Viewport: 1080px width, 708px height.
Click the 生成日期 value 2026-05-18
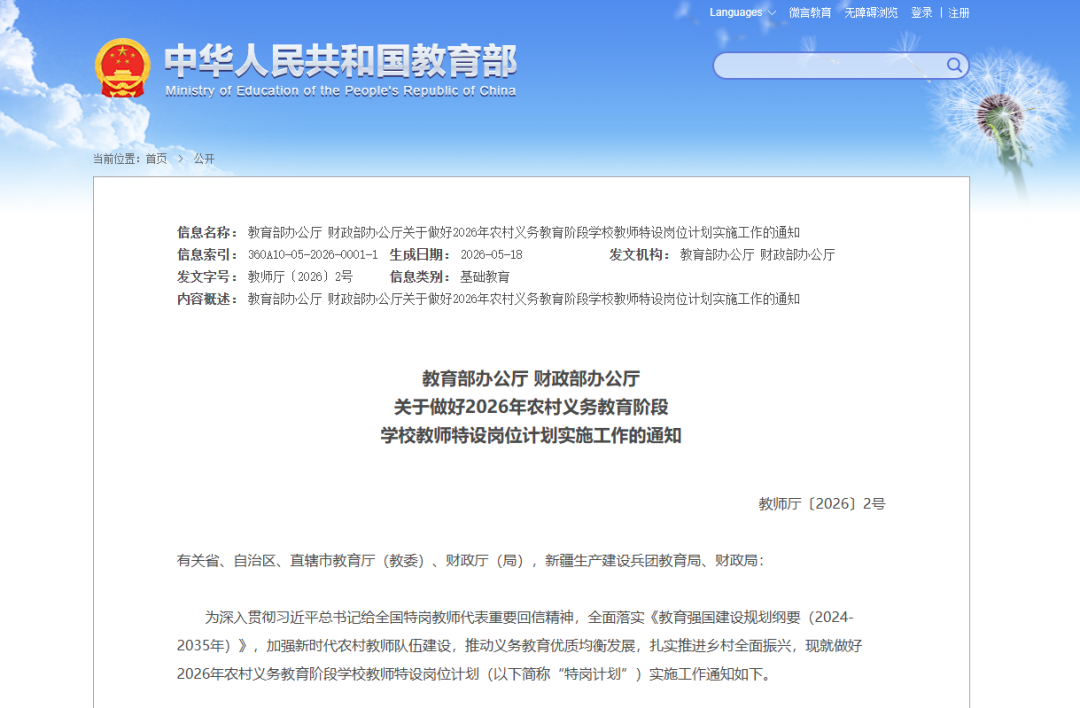pyautogui.click(x=491, y=255)
